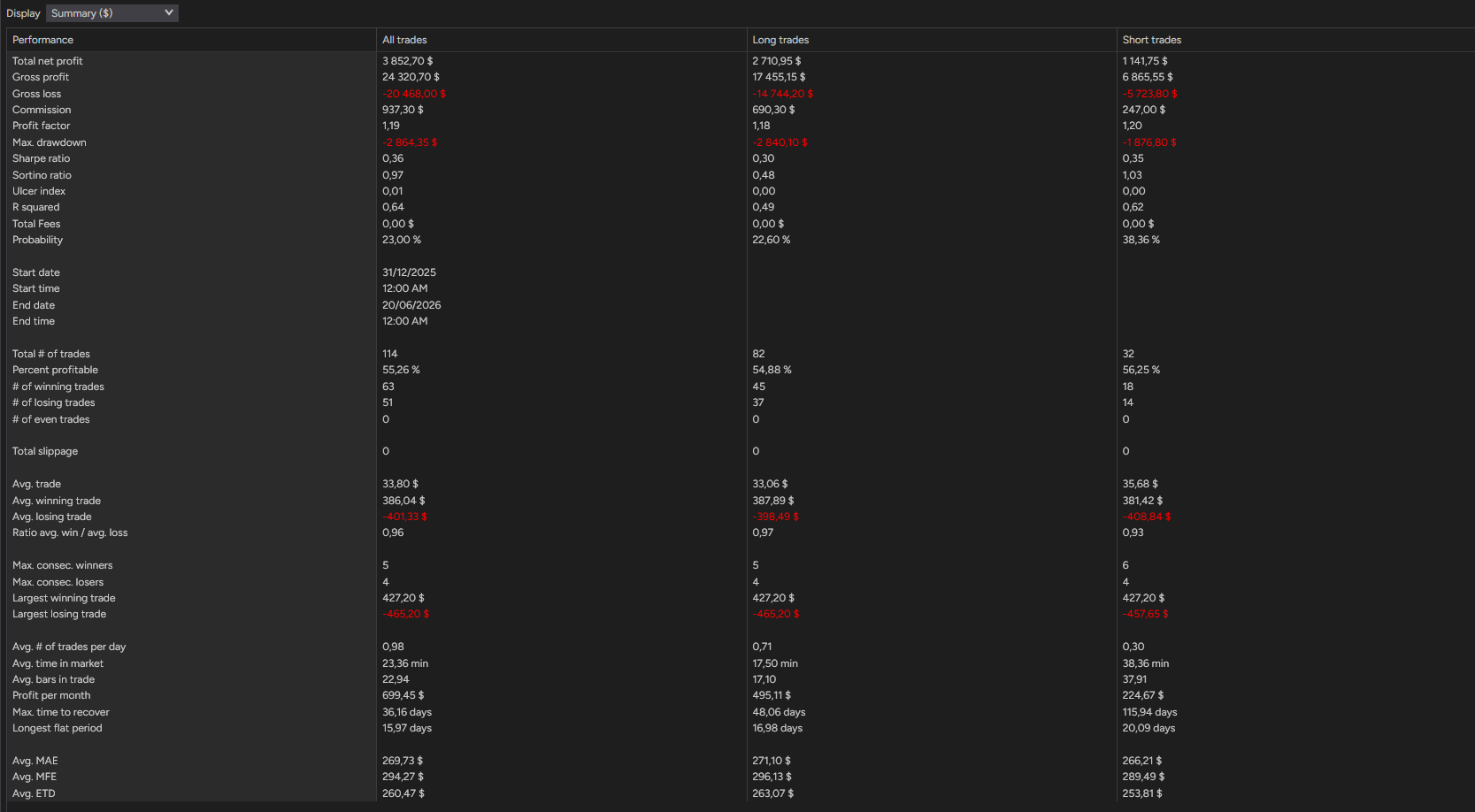This screenshot has width=1475, height=812.
Task: Select the Sharpe ratio row label
Action: (41, 158)
